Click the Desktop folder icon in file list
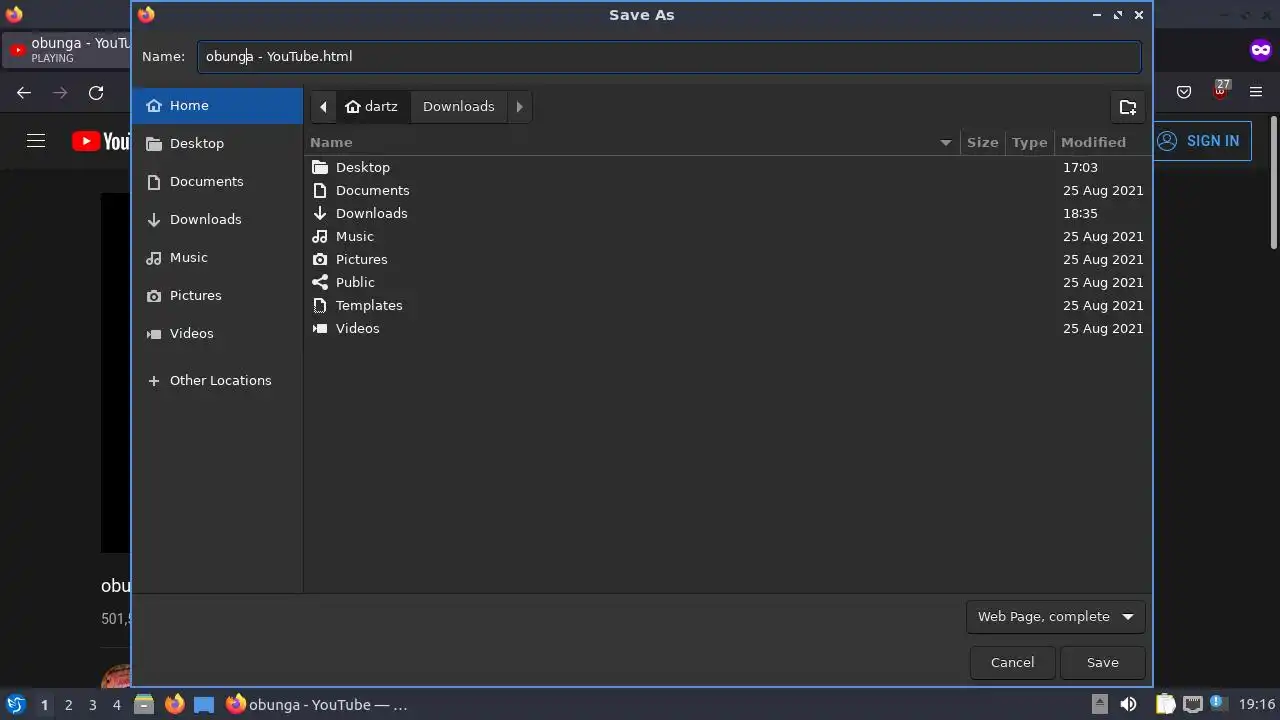Viewport: 1280px width, 720px height. [x=320, y=167]
